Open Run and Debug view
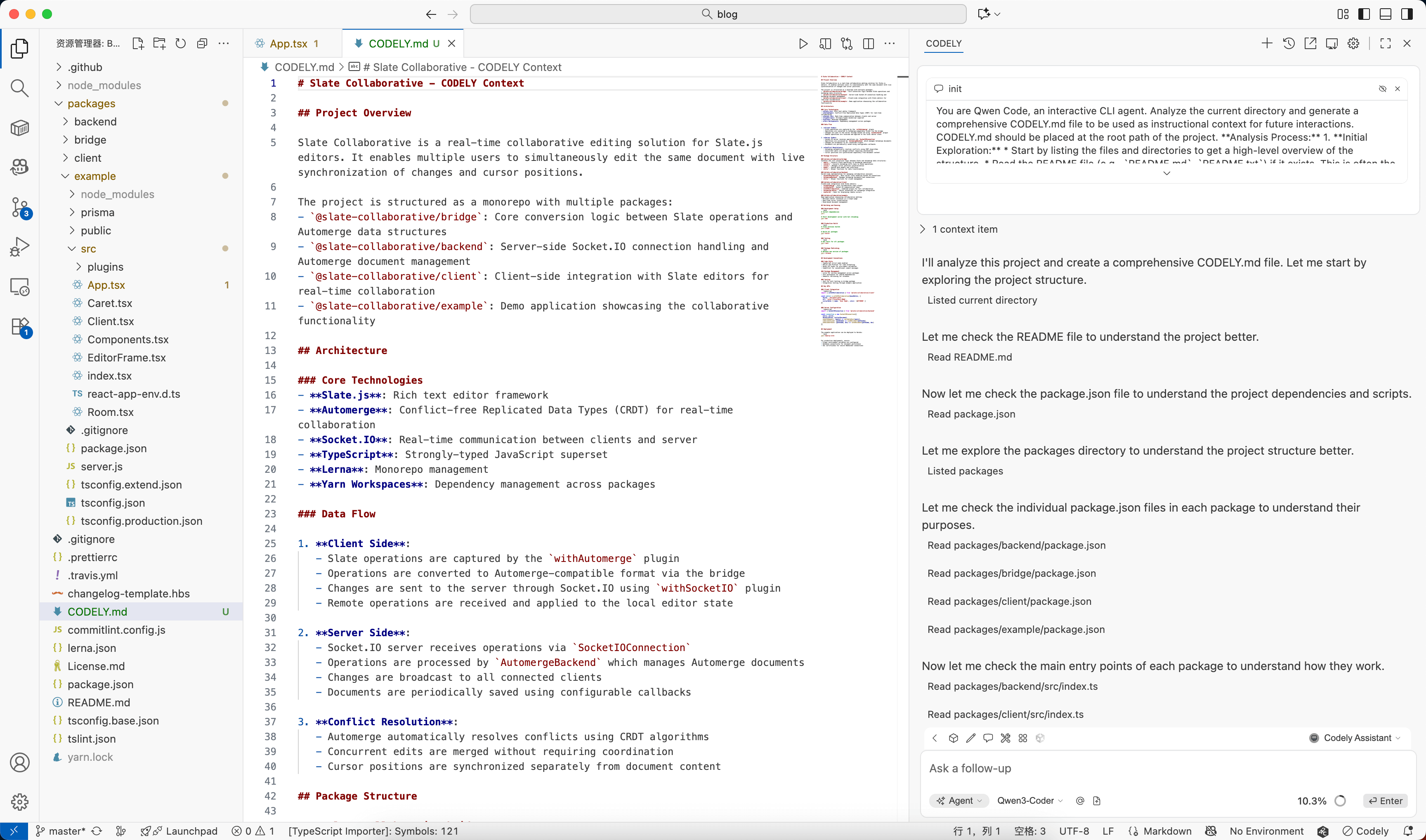Screen dimensions: 1426x840 tap(19, 247)
